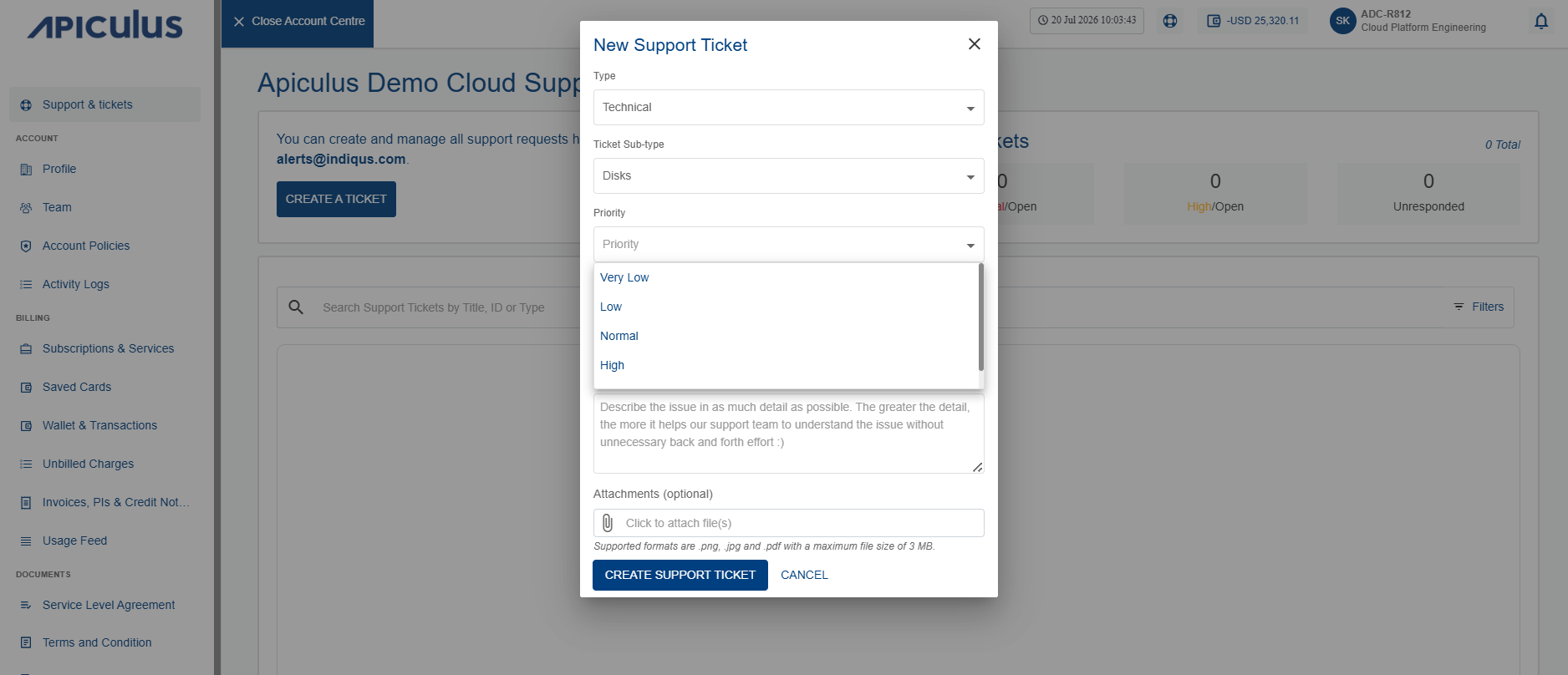Click the date and time display
Screen dimensions: 1568x675
pos(1087,21)
